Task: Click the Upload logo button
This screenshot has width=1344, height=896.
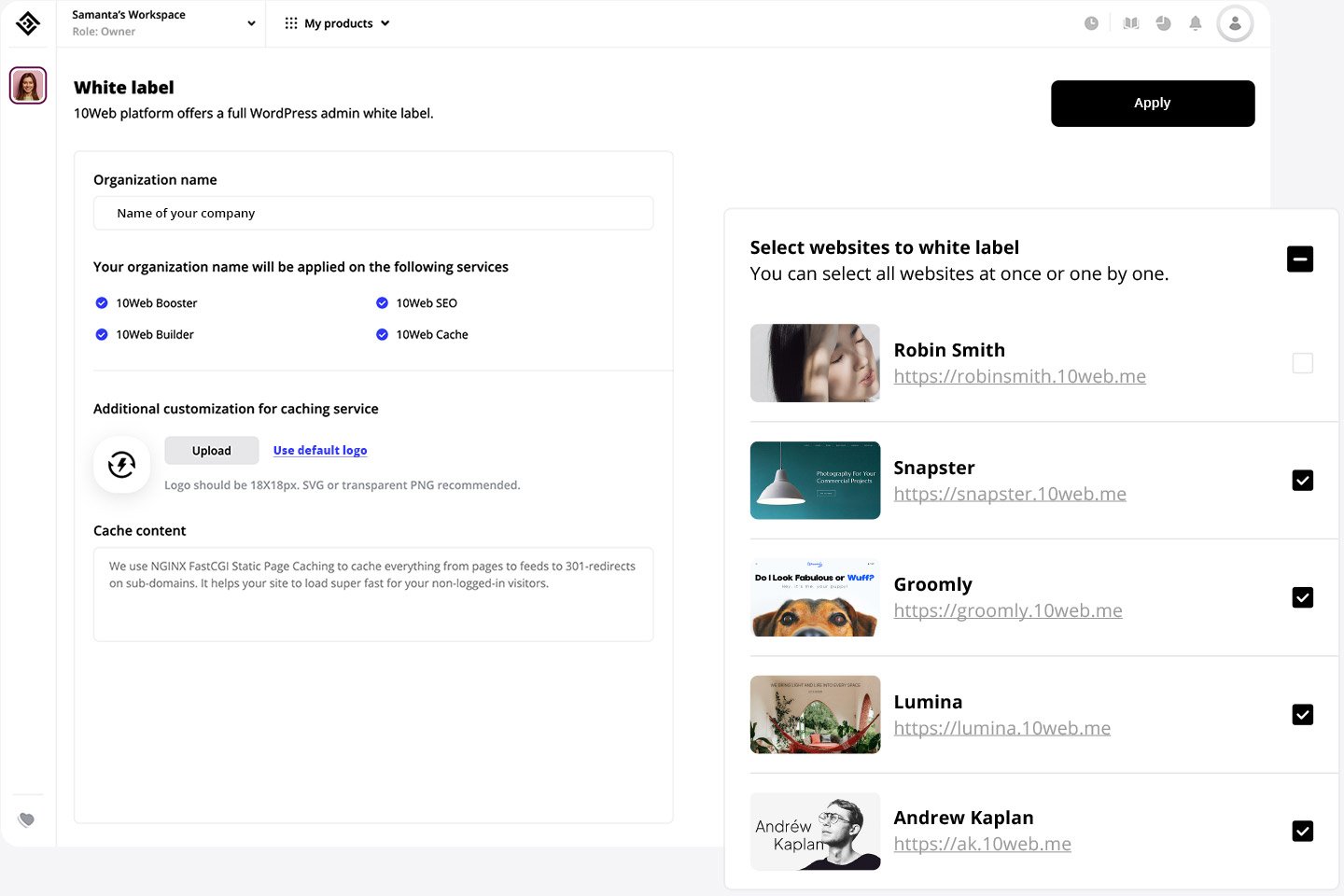Action: (212, 451)
